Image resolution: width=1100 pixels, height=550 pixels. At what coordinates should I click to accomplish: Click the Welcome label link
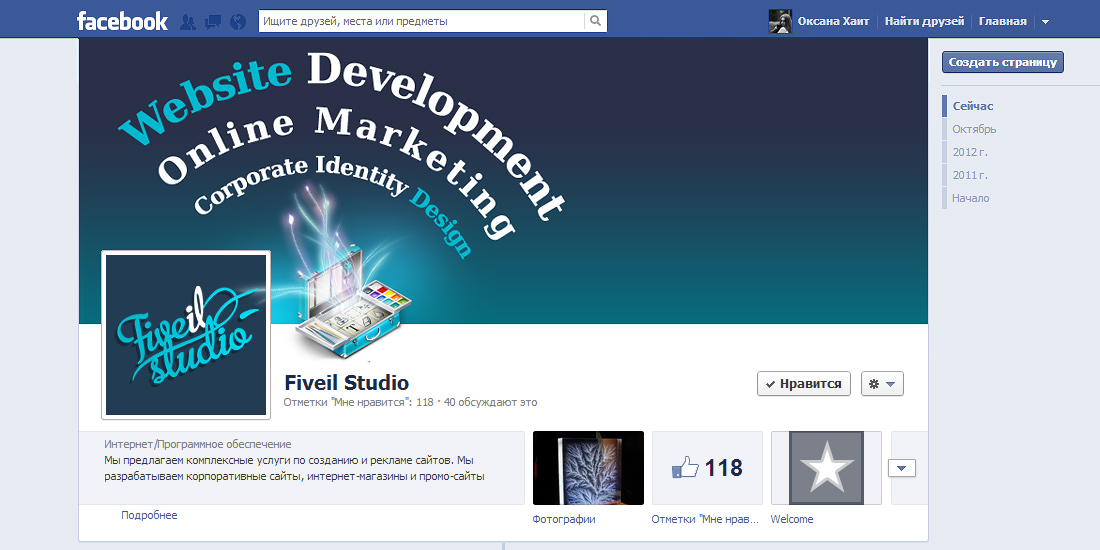coord(792,520)
